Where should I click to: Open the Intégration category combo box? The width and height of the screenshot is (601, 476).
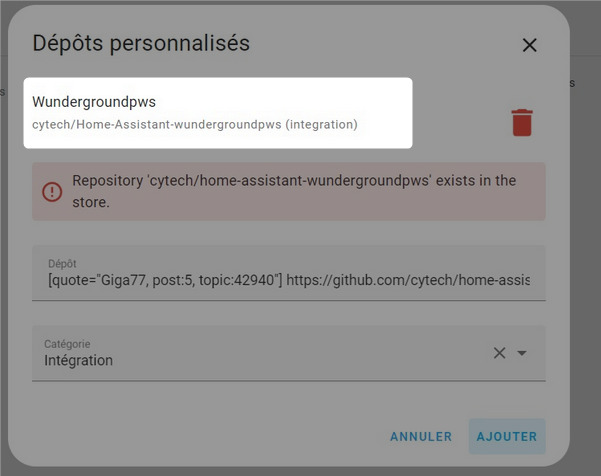pyautogui.click(x=260, y=354)
